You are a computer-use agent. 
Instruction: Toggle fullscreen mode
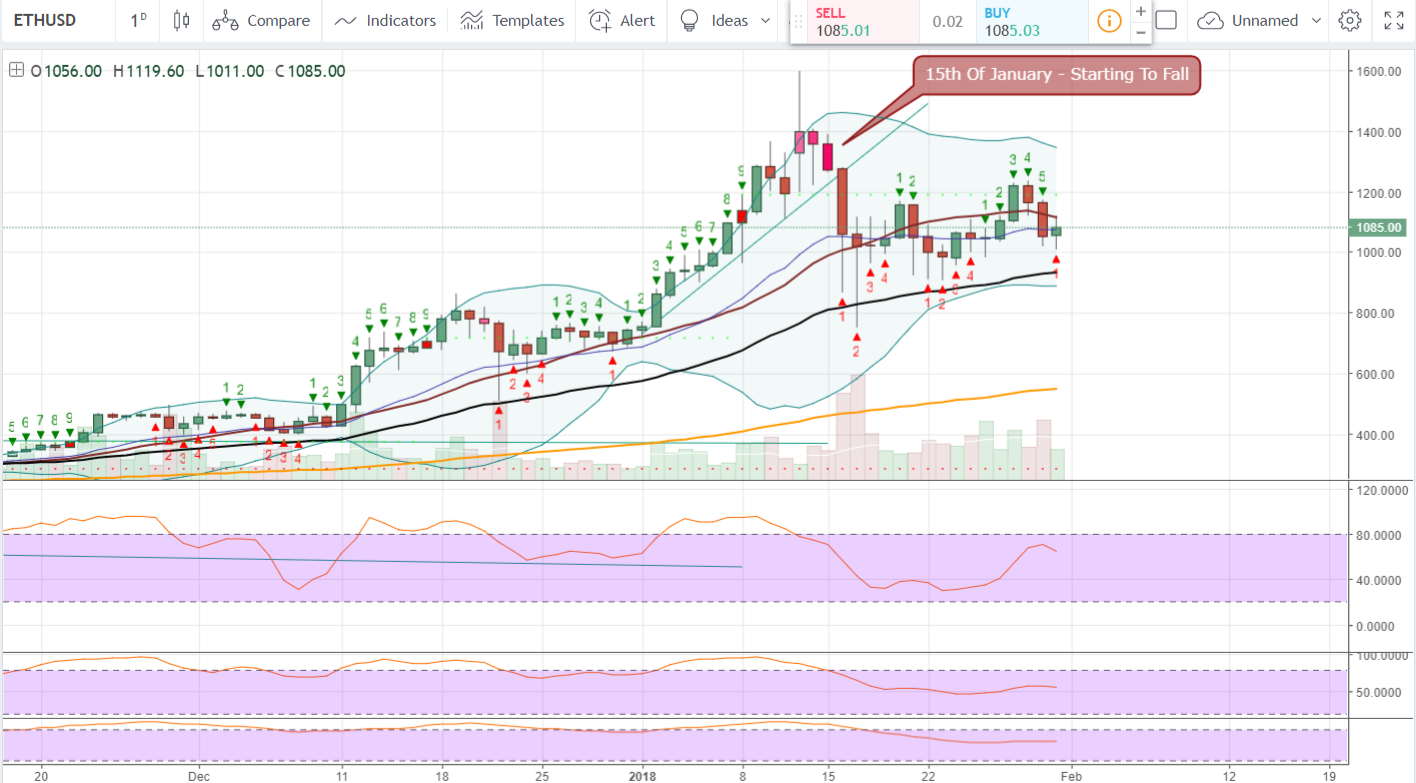pyautogui.click(x=1393, y=20)
